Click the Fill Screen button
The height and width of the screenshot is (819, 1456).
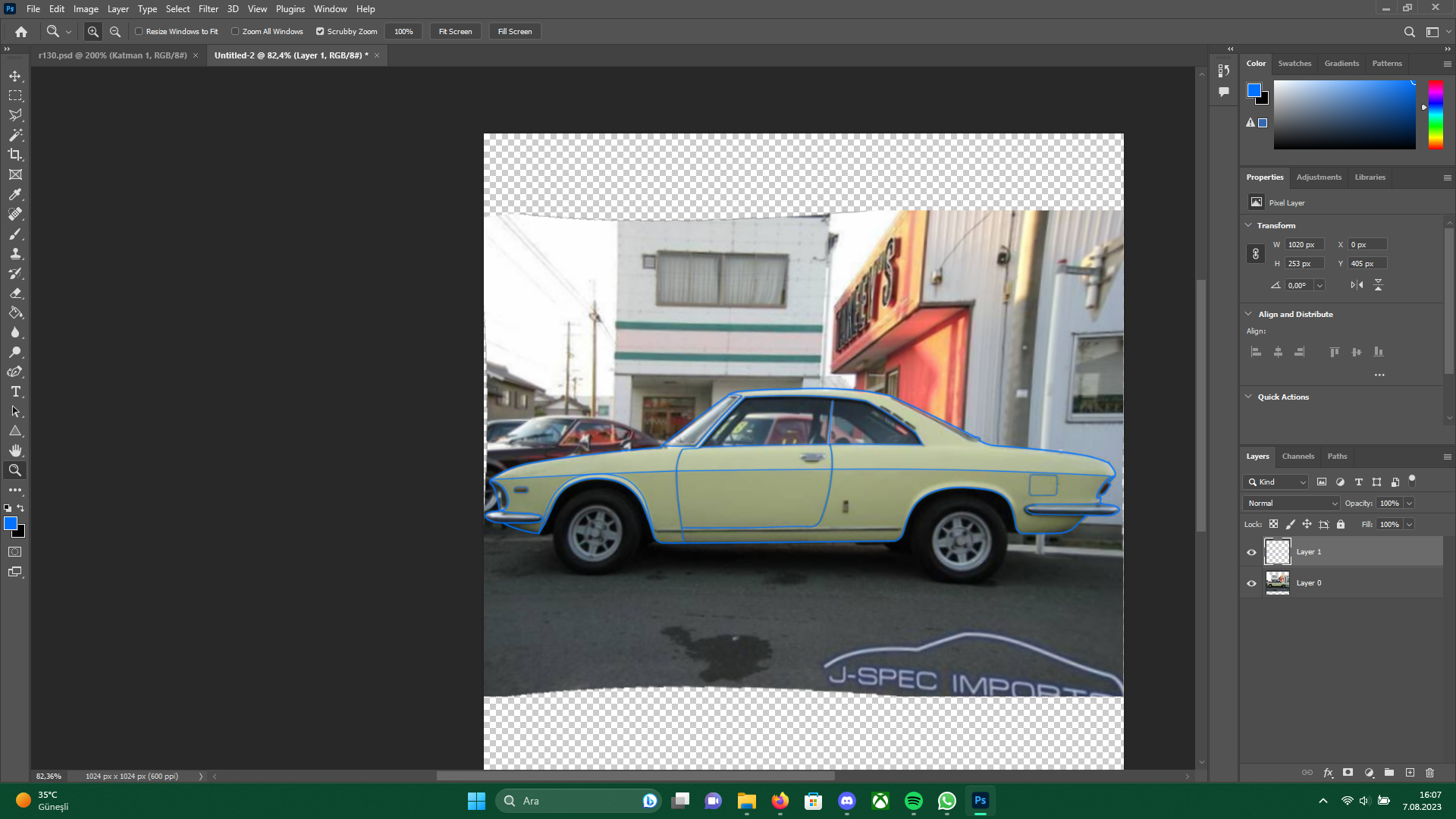point(515,31)
